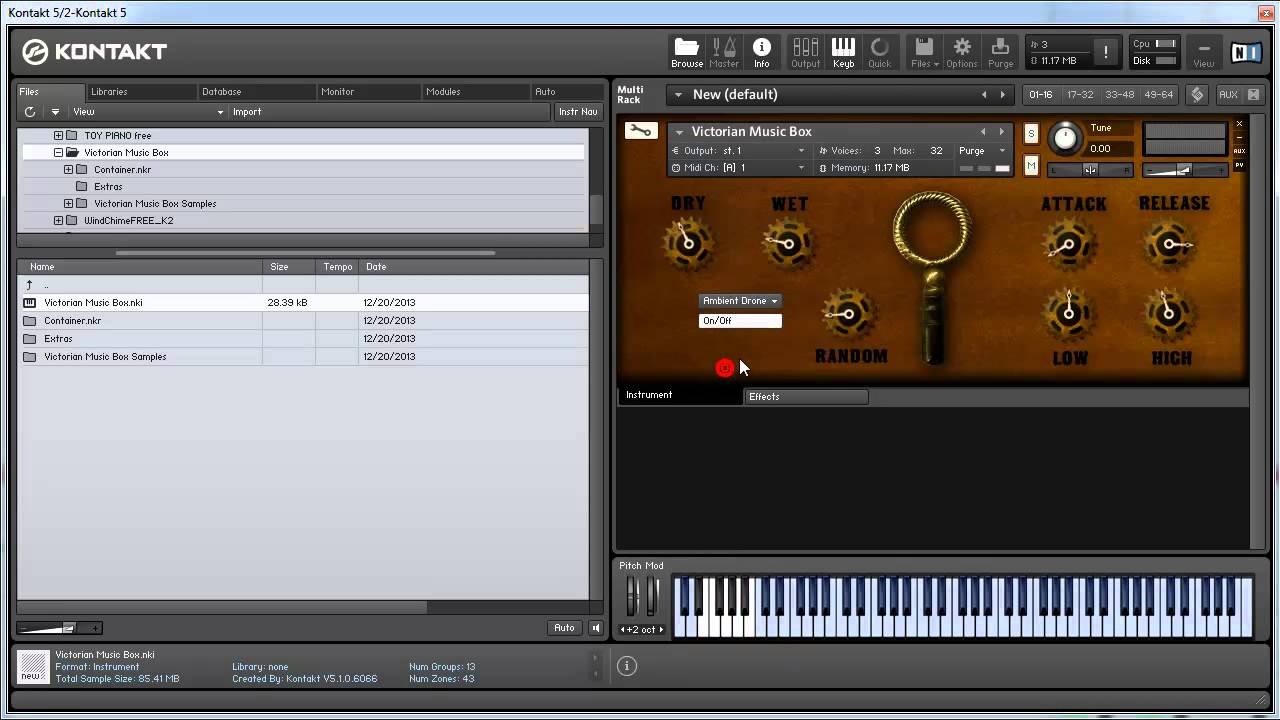Click the NI logo icon
The width and height of the screenshot is (1280, 720).
click(x=1245, y=53)
